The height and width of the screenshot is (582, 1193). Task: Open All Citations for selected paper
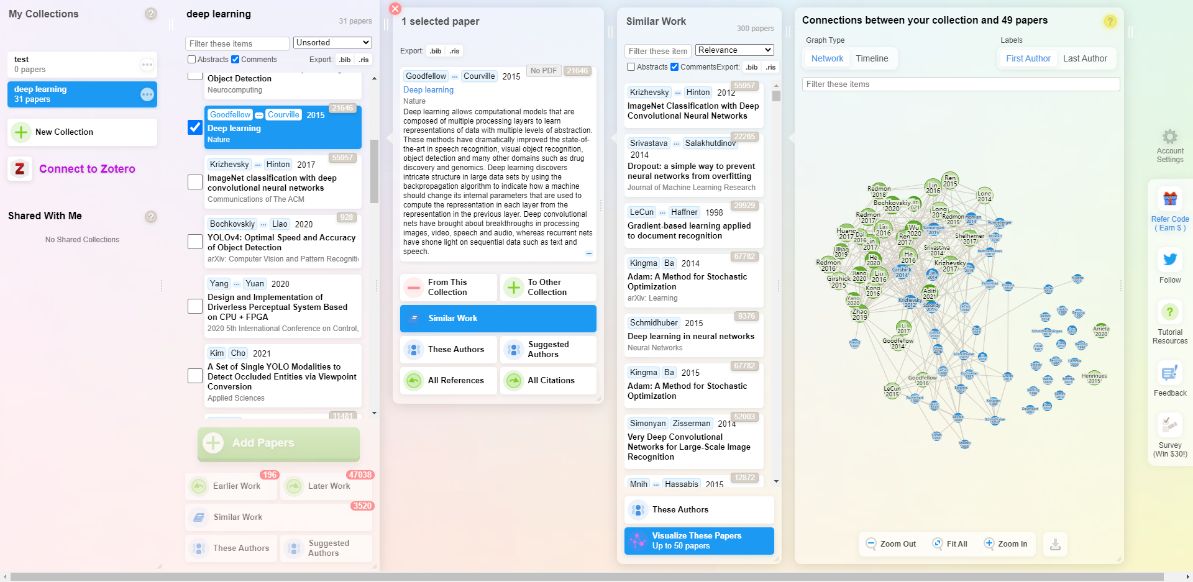click(548, 380)
